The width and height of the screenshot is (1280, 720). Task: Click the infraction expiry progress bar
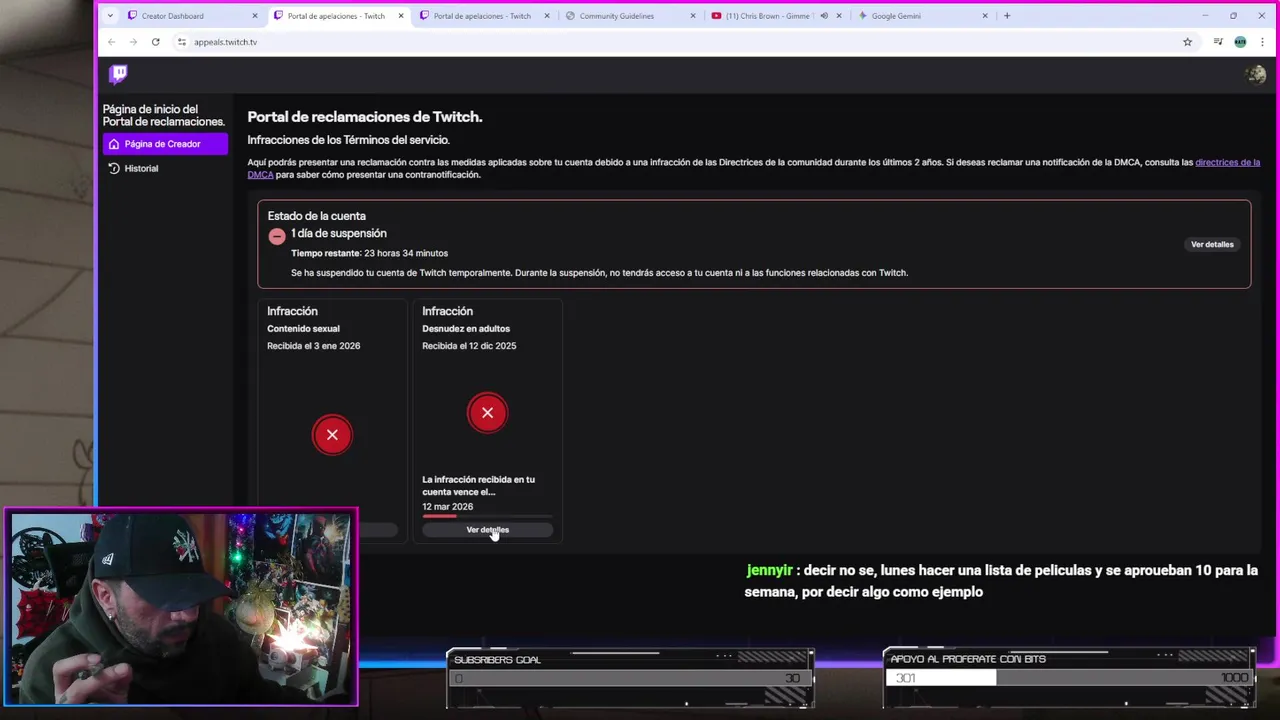487,516
